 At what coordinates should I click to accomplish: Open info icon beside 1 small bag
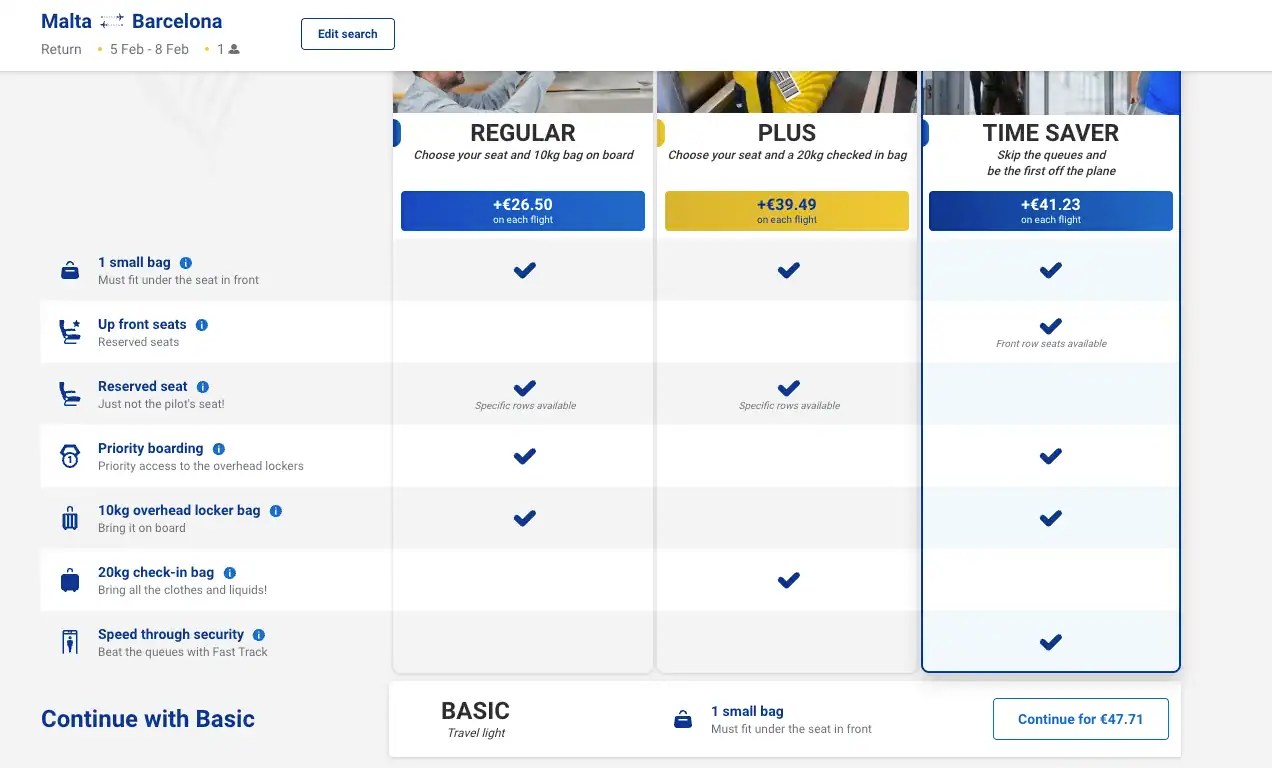tap(186, 263)
